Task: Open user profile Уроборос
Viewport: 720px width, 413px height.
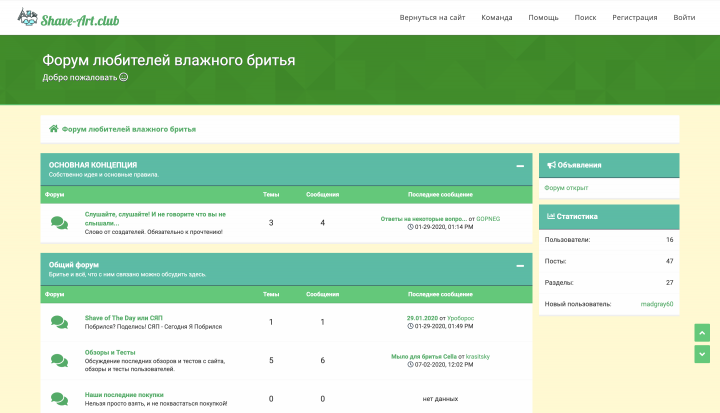Action: pyautogui.click(x=461, y=318)
